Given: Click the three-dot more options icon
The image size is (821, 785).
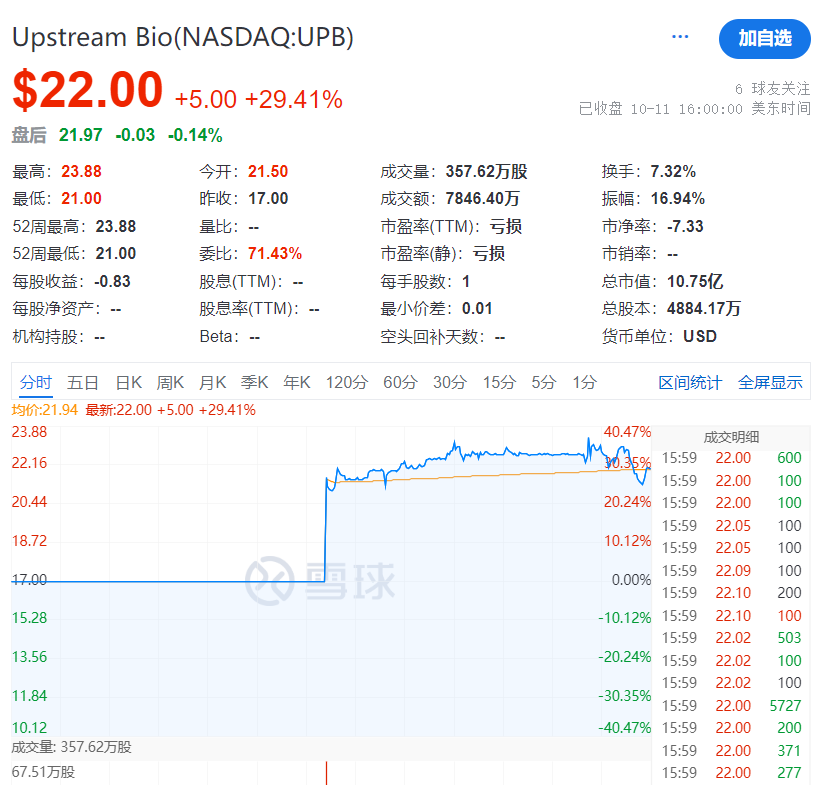Looking at the screenshot, I should (680, 37).
